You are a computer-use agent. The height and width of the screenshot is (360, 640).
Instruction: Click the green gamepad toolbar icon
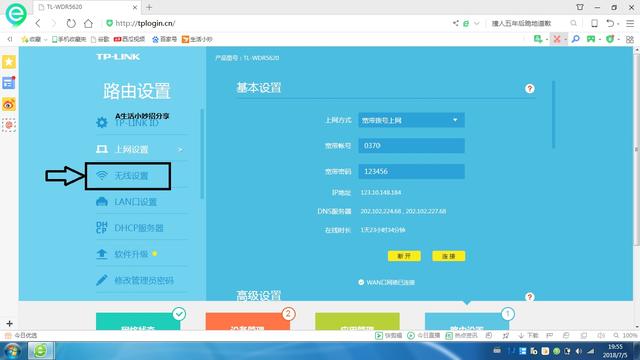coord(591,39)
